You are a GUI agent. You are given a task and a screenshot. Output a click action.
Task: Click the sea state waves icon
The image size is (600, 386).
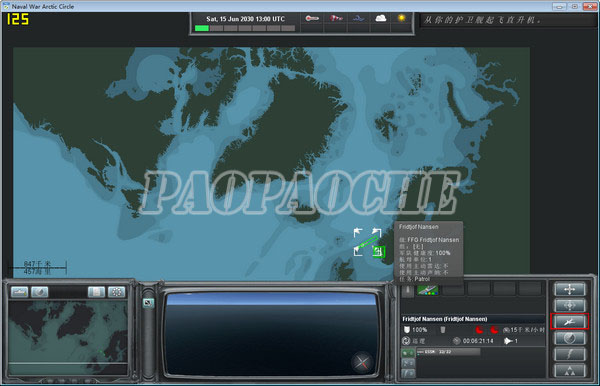tap(358, 18)
